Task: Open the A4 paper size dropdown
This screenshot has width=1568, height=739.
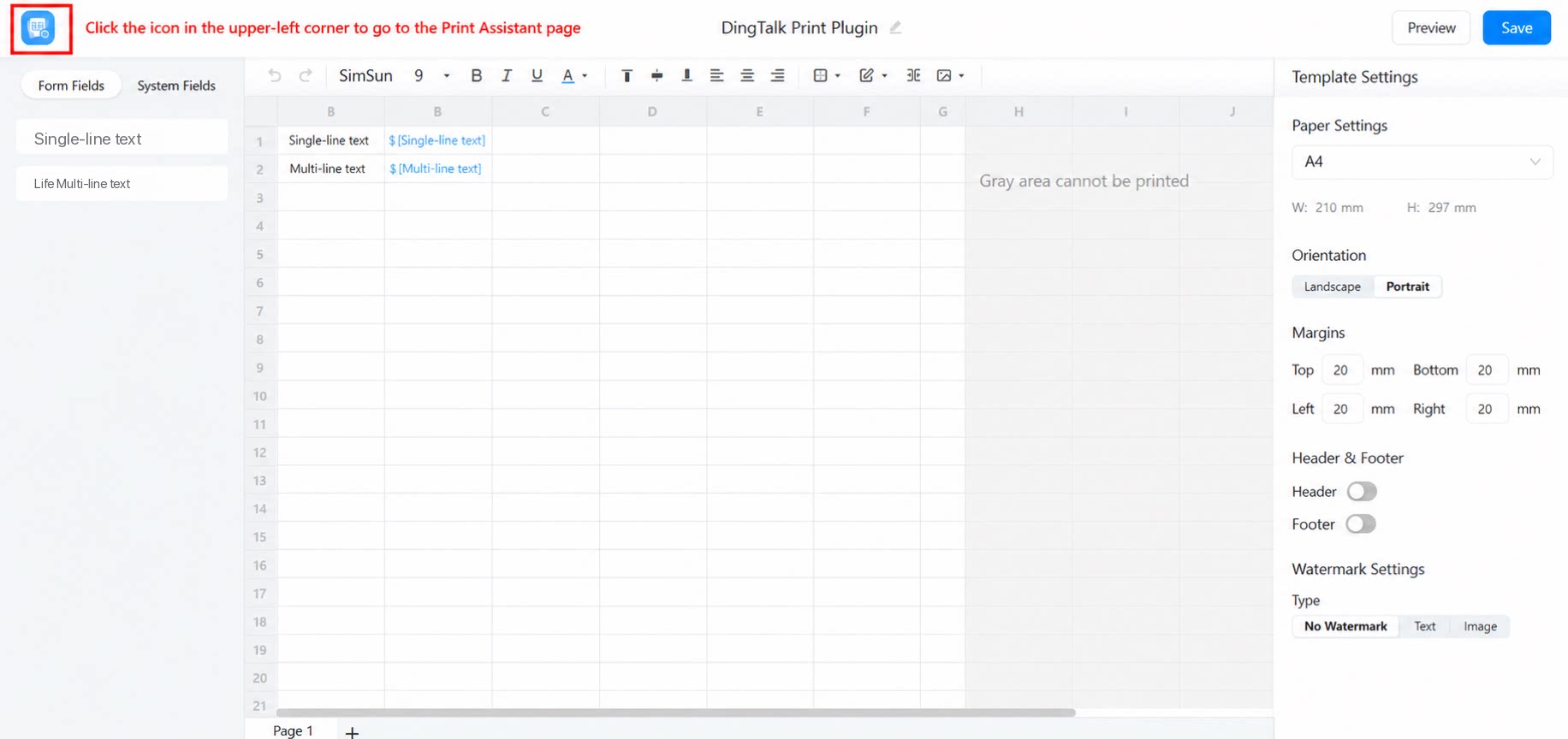Action: point(1422,162)
